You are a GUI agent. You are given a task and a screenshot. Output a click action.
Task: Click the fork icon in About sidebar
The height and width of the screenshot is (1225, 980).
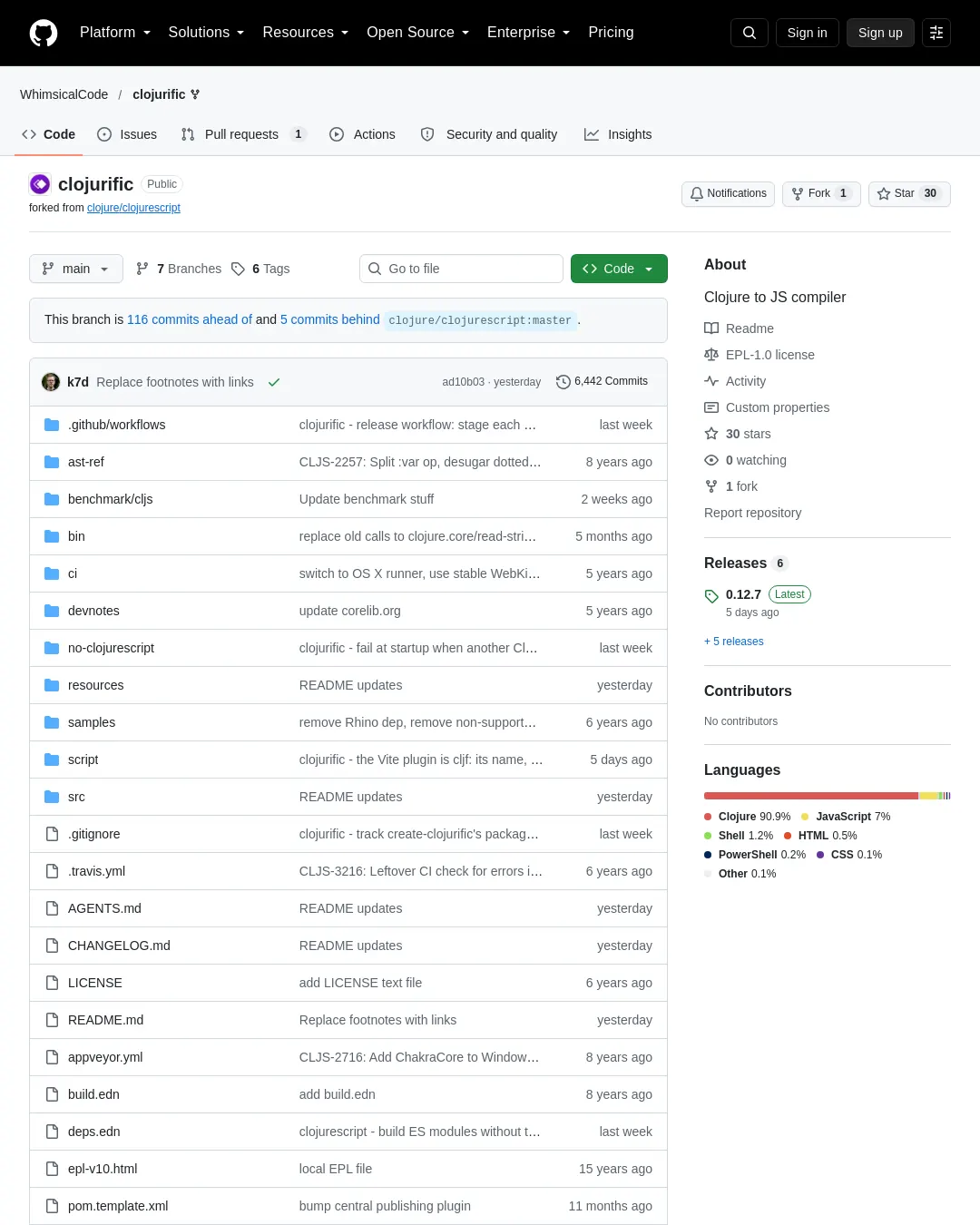[711, 486]
